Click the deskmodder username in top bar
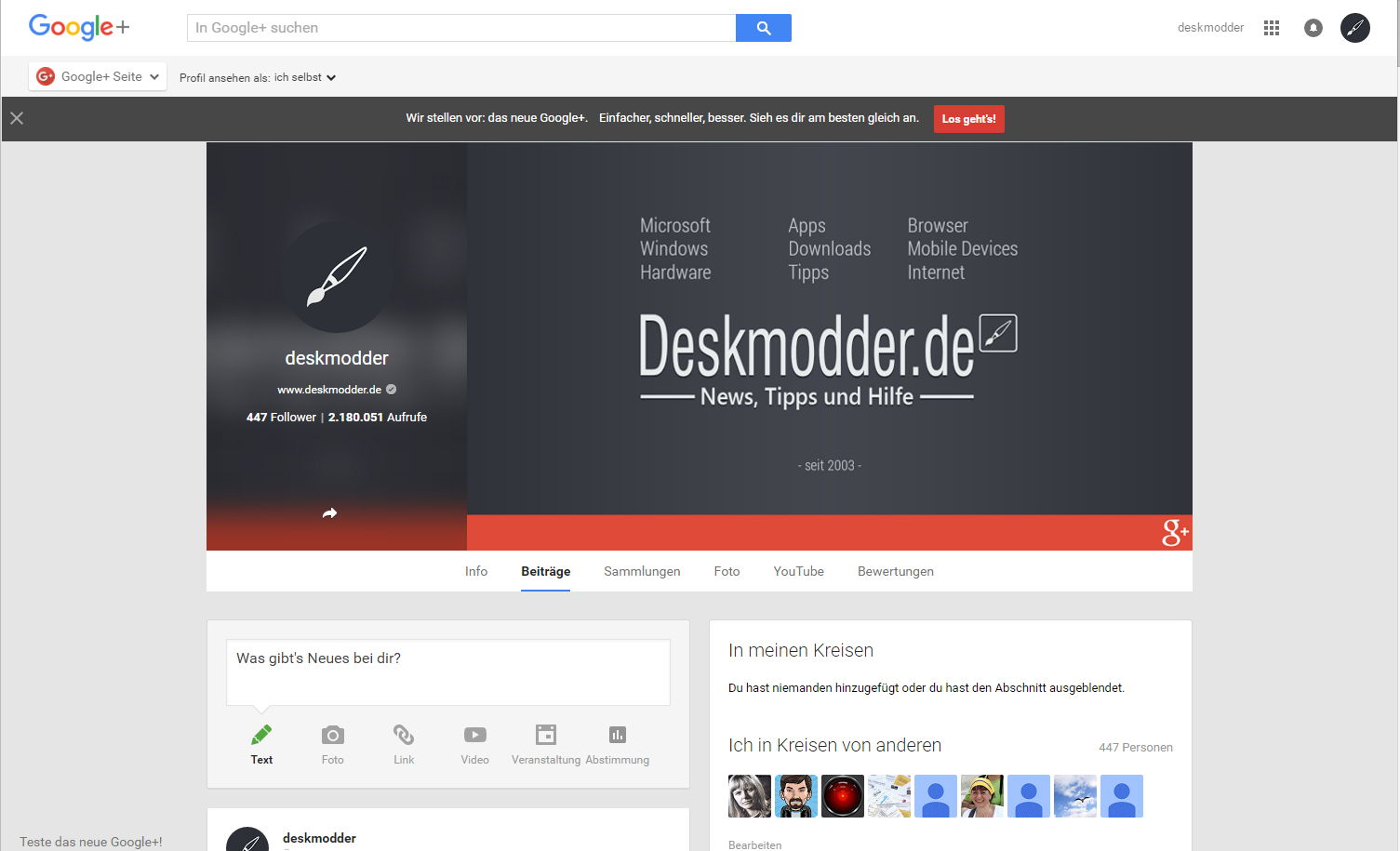 1210,28
